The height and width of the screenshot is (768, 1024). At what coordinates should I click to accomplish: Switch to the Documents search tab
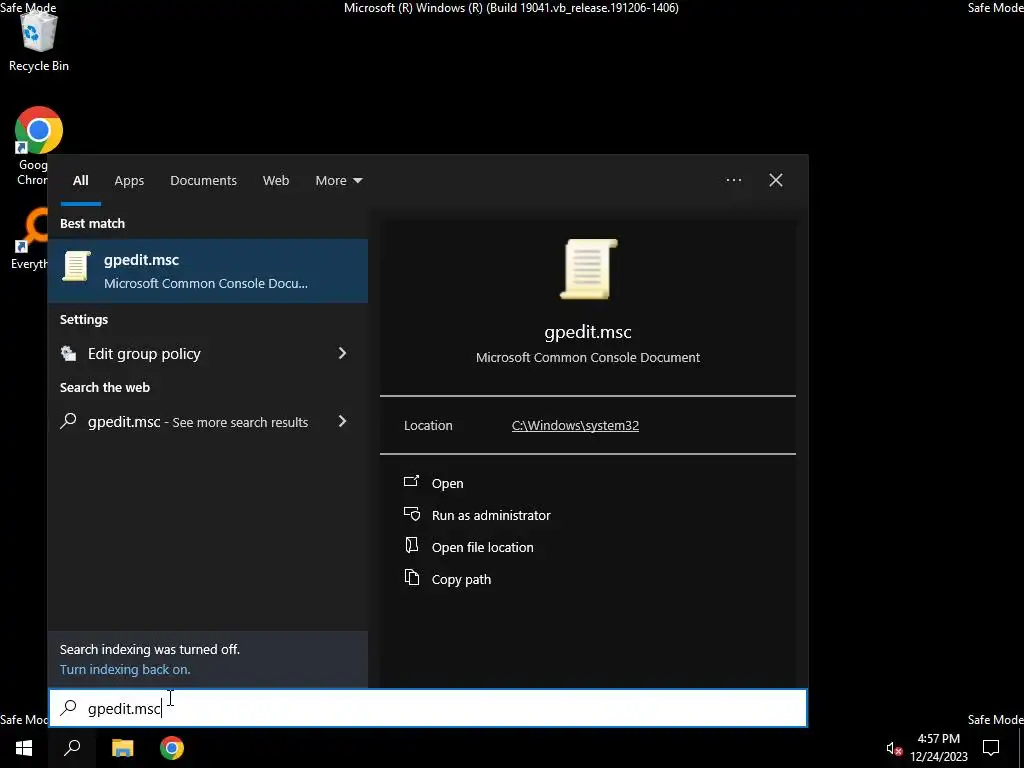coord(203,180)
